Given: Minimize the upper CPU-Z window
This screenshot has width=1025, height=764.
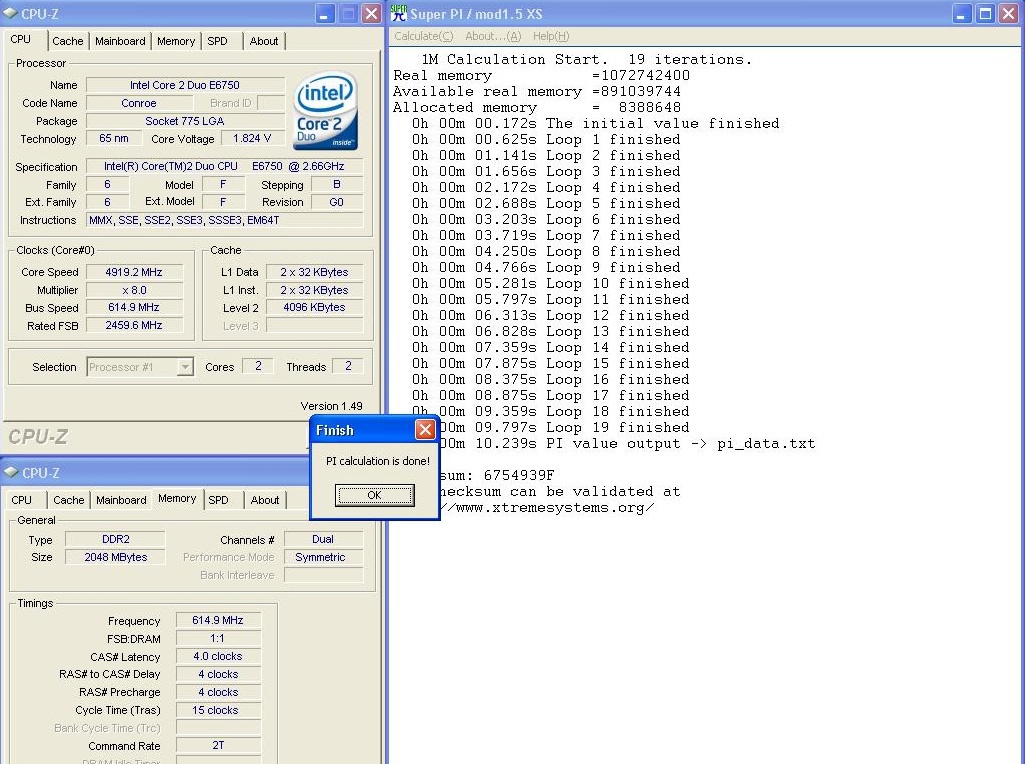Looking at the screenshot, I should (x=325, y=14).
